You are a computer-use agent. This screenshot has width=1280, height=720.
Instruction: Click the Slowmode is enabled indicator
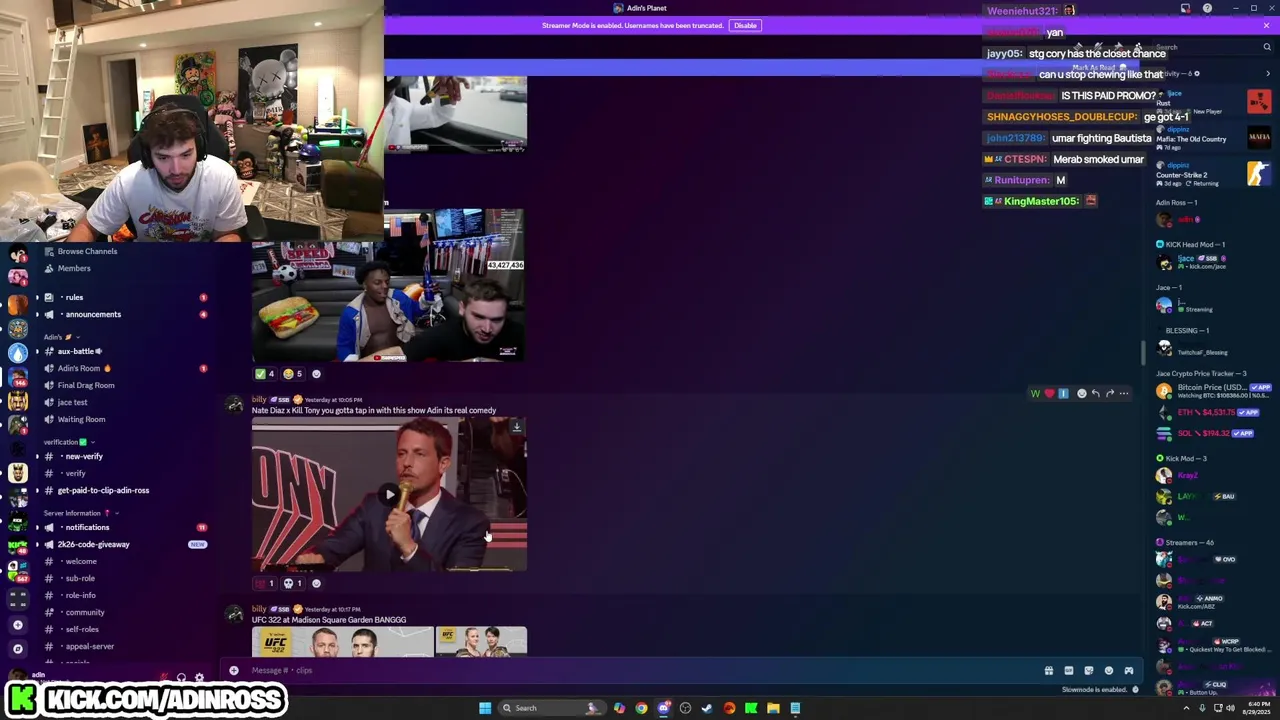1100,690
